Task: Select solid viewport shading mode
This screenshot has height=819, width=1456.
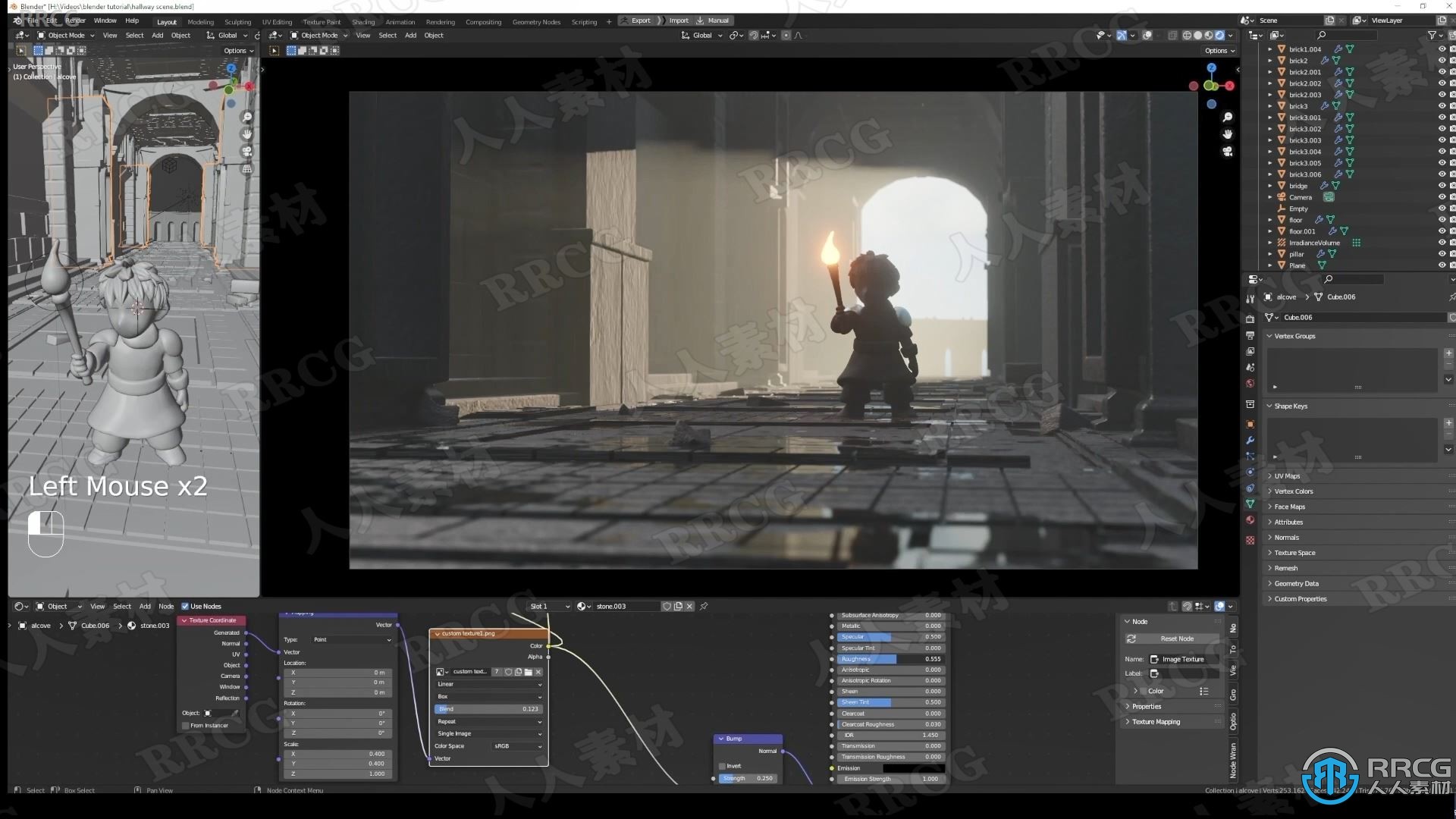Action: [1198, 35]
